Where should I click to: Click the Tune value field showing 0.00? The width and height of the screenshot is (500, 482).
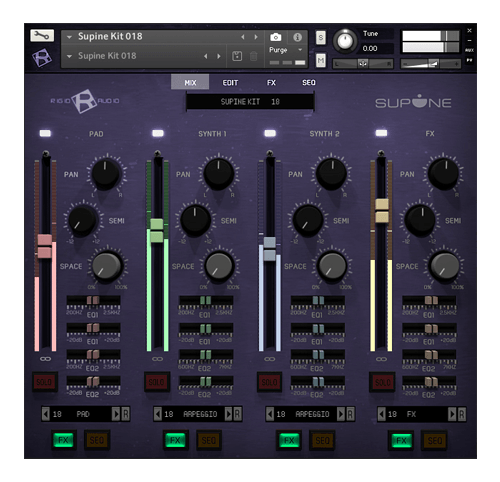coord(377,49)
